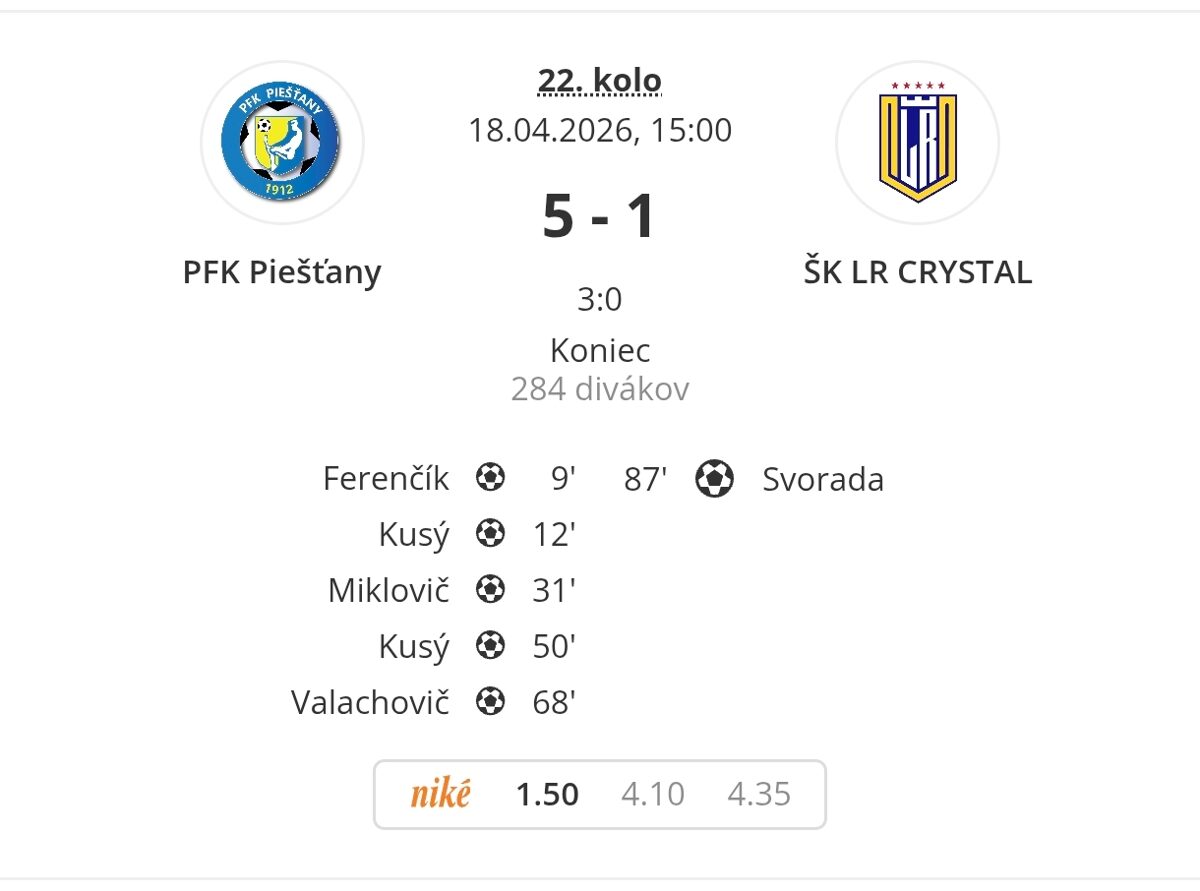The width and height of the screenshot is (1200, 891).
Task: Click the ball icon at 12' Kusý goal
Action: pos(491,534)
